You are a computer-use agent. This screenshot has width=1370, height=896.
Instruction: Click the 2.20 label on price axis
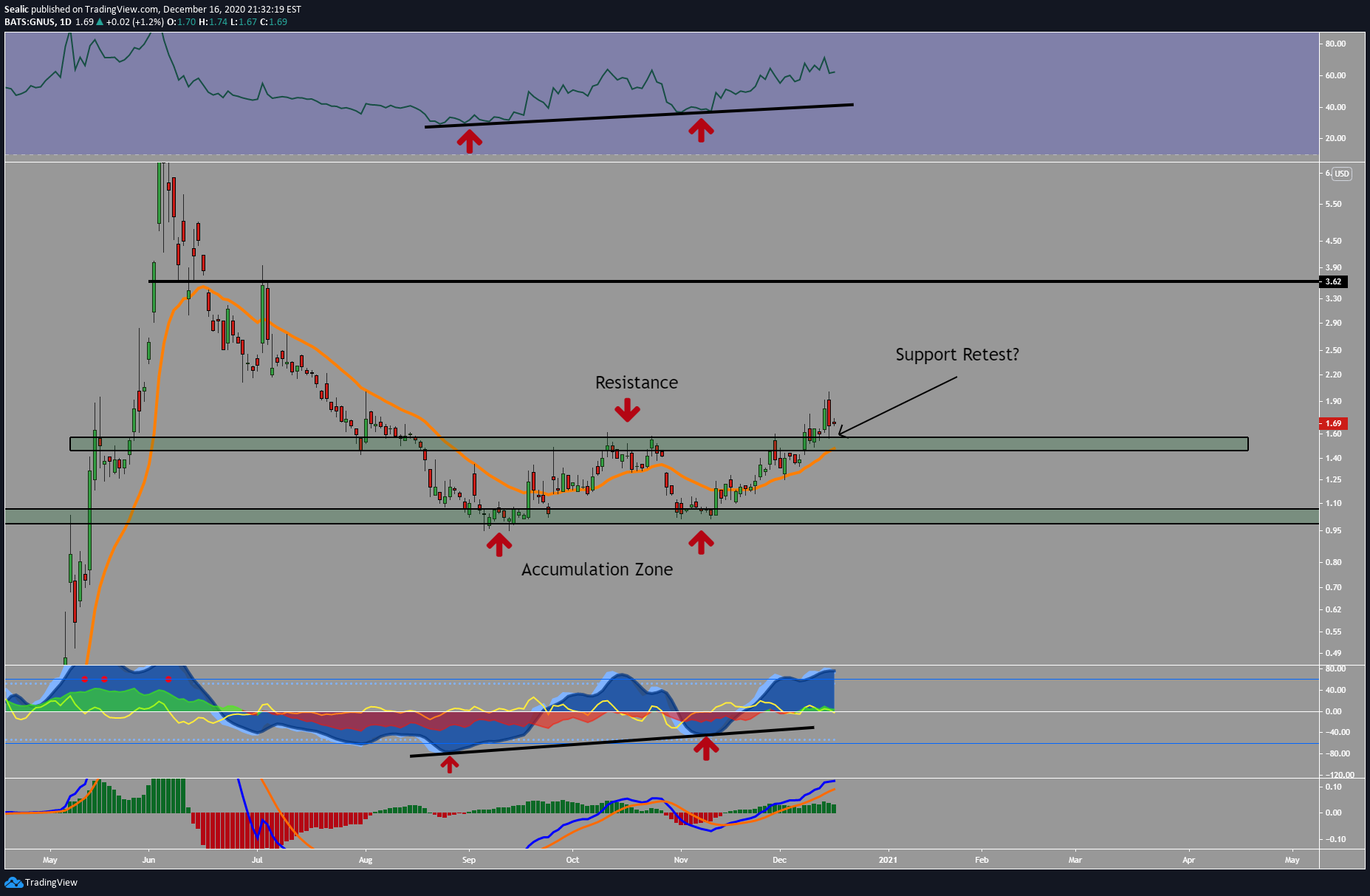pyautogui.click(x=1333, y=375)
